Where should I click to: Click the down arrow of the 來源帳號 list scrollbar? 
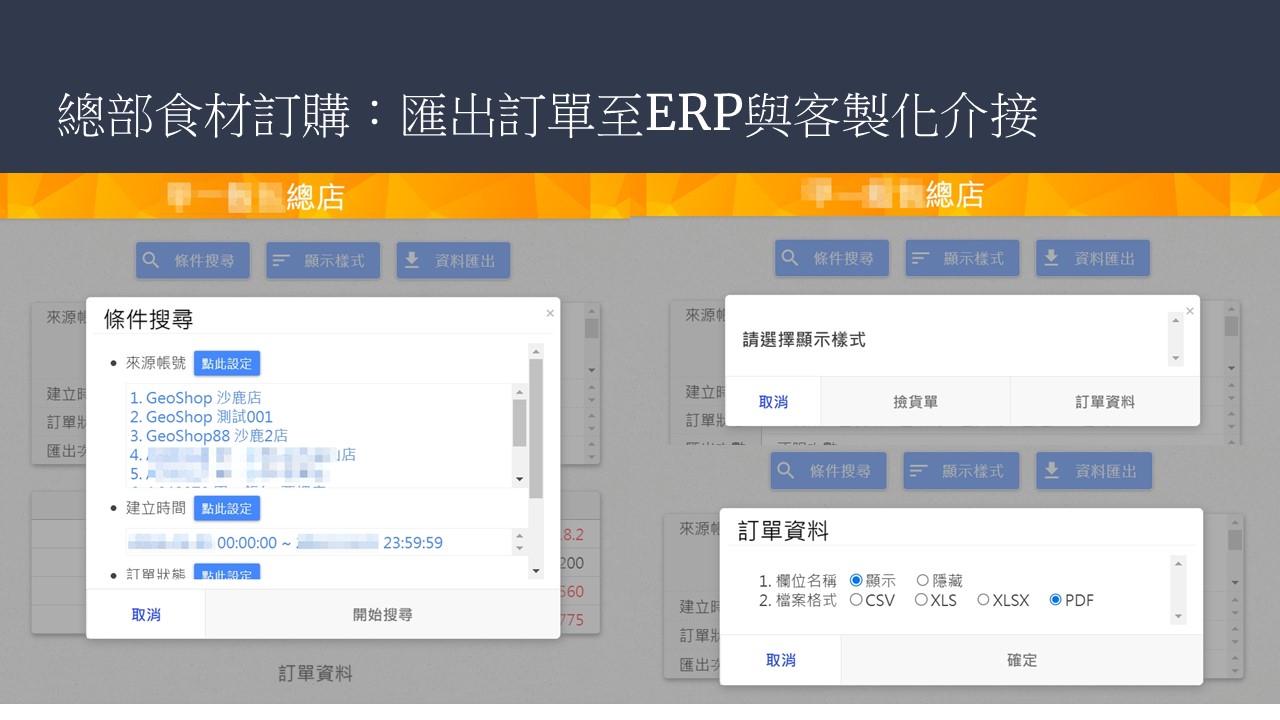(x=519, y=479)
